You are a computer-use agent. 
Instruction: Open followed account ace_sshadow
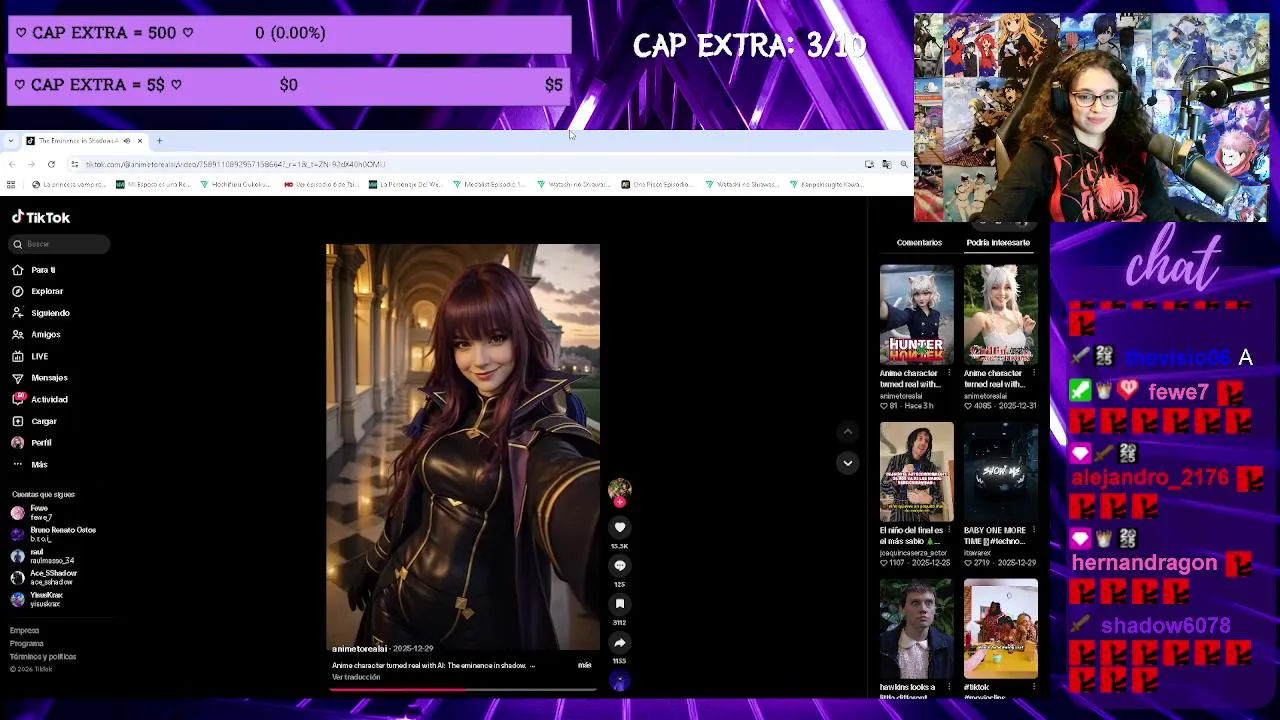pyautogui.click(x=43, y=578)
